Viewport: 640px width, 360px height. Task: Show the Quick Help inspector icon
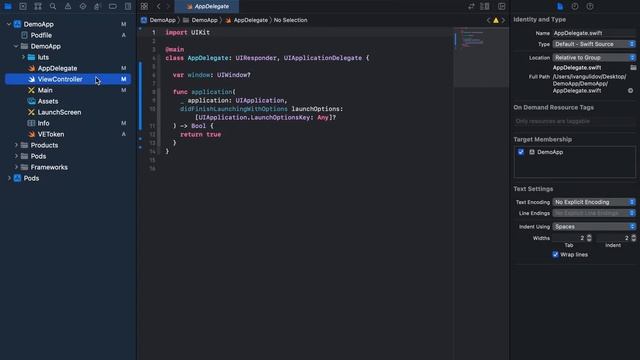click(590, 7)
